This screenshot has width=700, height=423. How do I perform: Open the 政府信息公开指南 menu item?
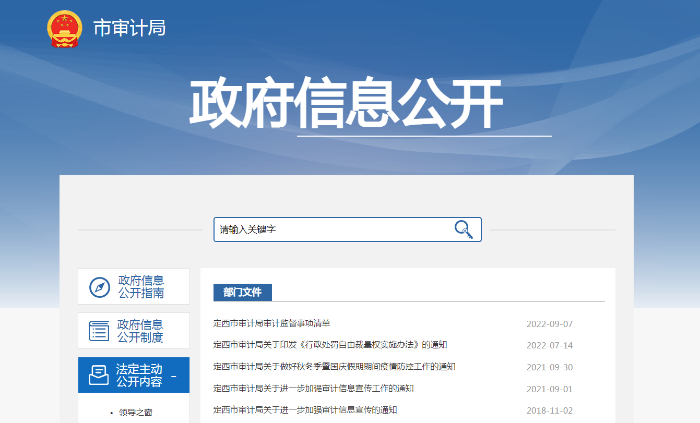point(140,287)
